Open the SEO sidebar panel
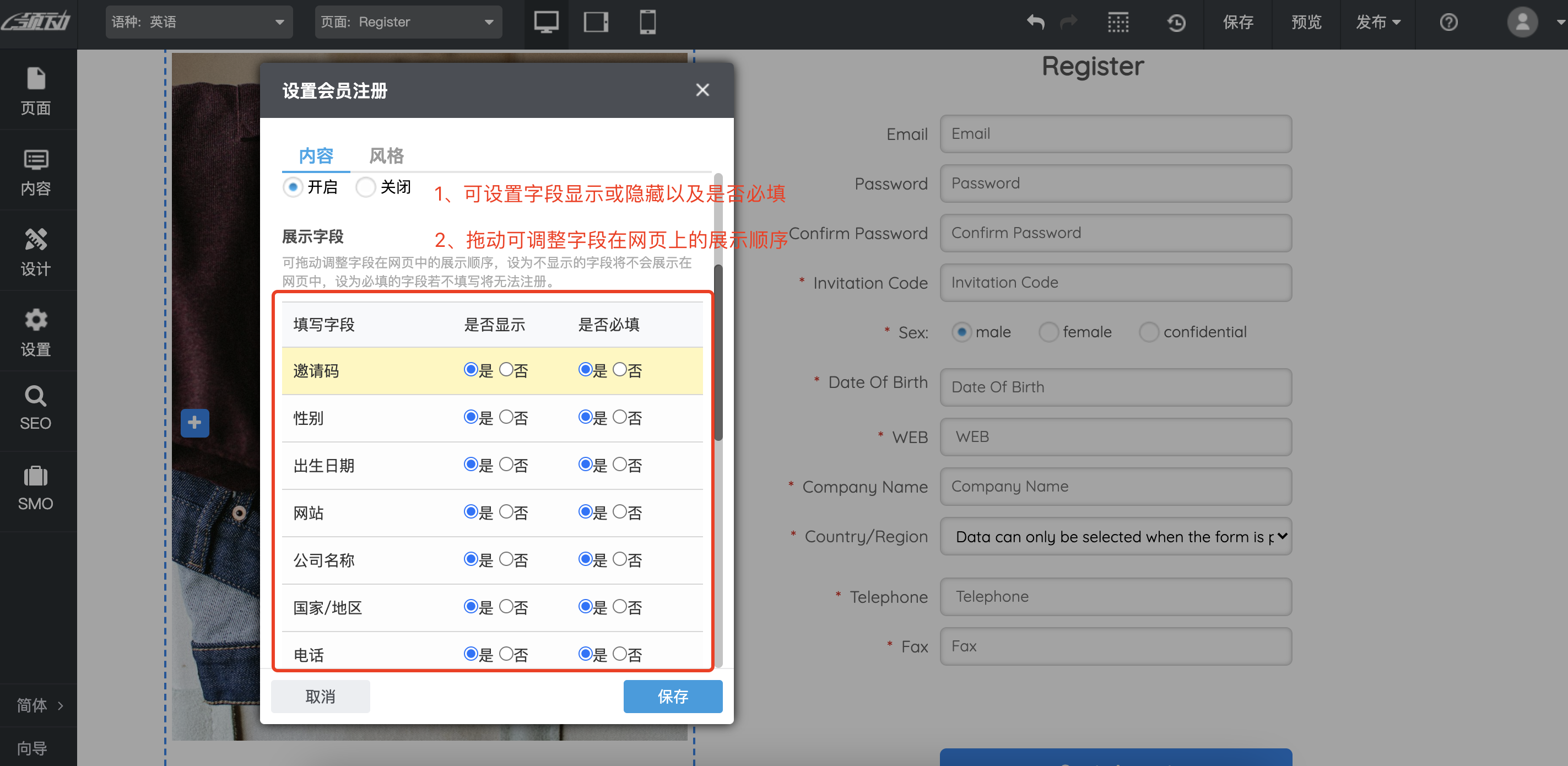This screenshot has height=766, width=1568. 35,407
